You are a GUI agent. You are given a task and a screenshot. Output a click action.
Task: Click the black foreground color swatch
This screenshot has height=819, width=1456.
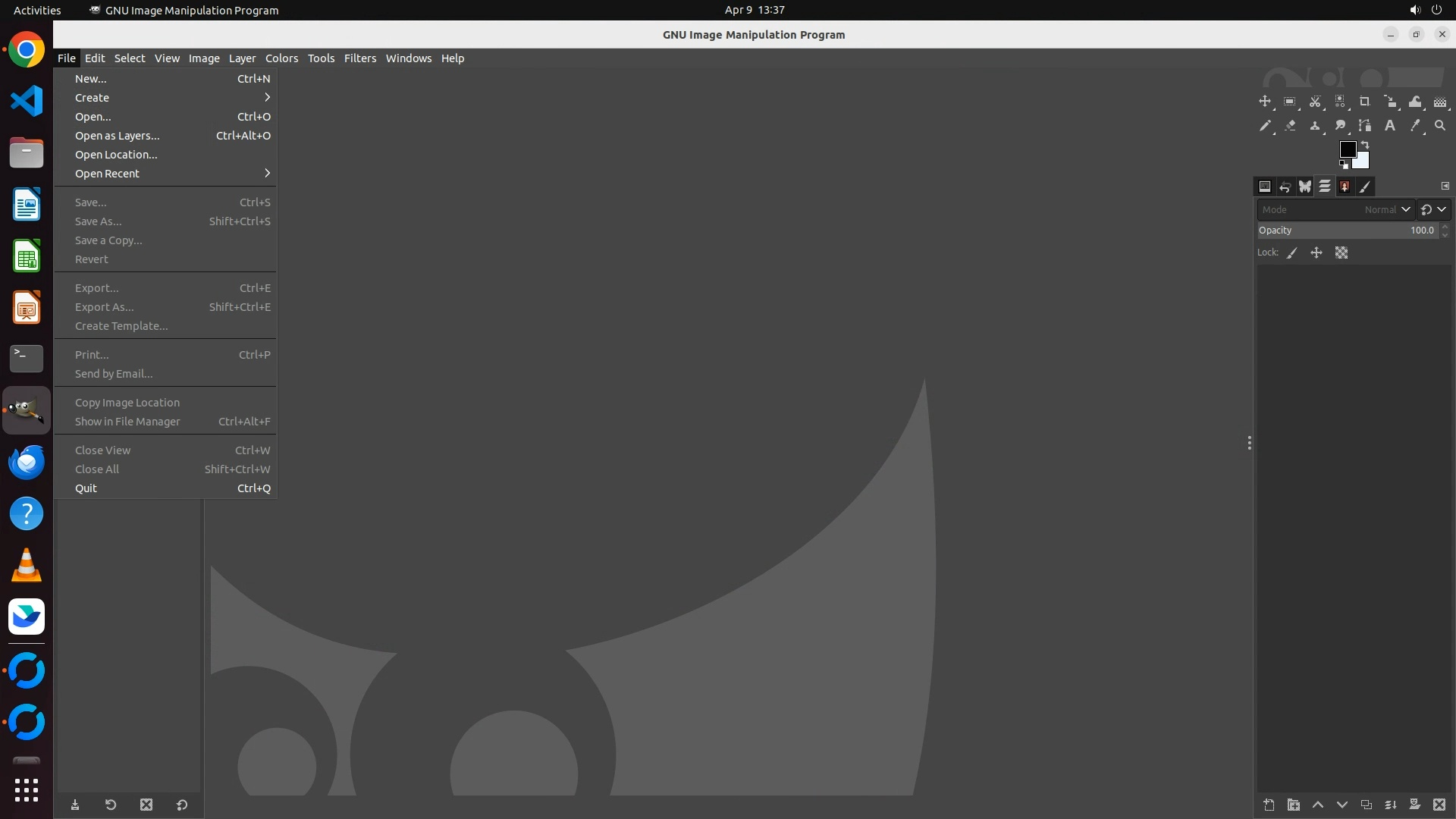pyautogui.click(x=1347, y=149)
